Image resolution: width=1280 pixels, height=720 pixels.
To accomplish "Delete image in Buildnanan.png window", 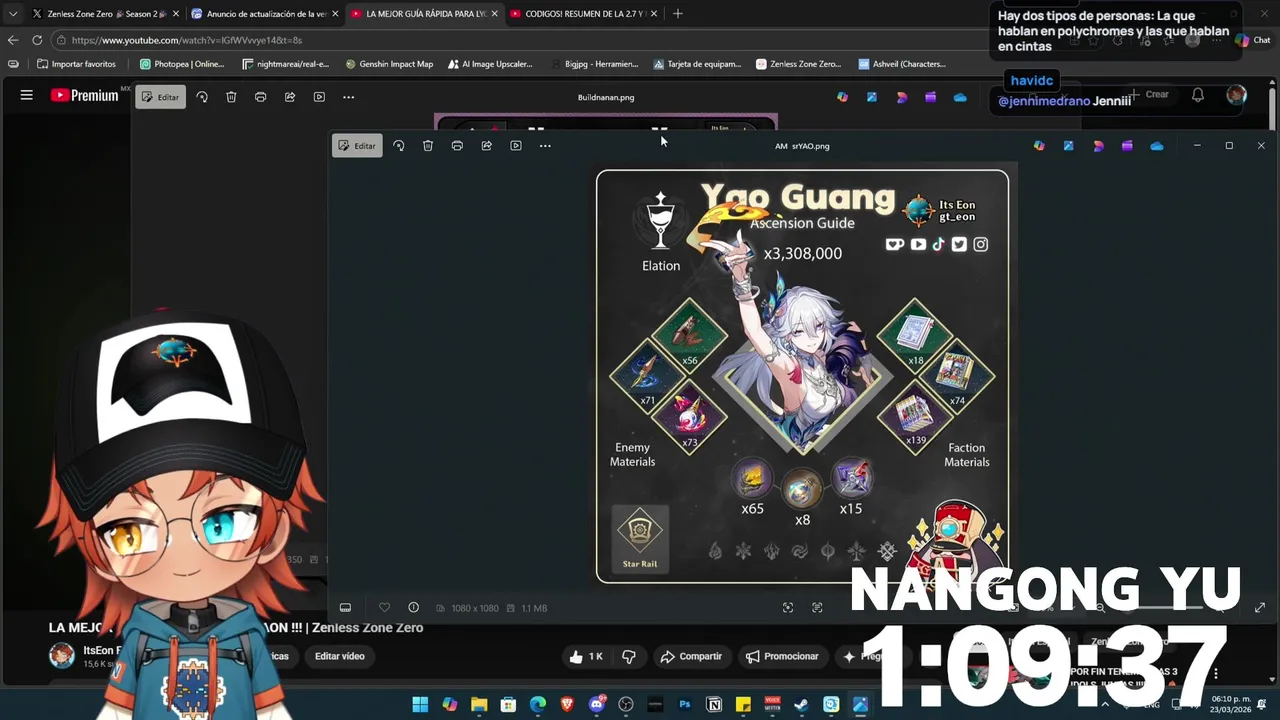I will click(x=231, y=97).
